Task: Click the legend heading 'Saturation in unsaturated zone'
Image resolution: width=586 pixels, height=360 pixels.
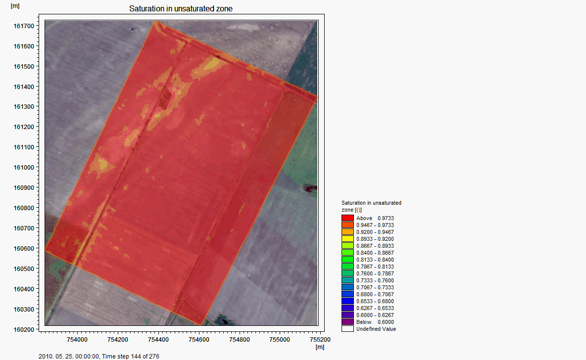Action: pos(371,206)
